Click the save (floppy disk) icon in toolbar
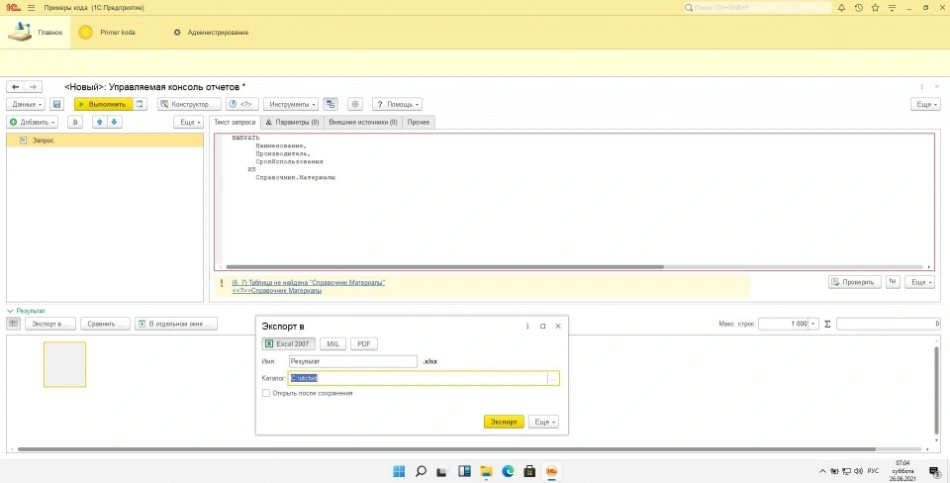 pos(57,104)
